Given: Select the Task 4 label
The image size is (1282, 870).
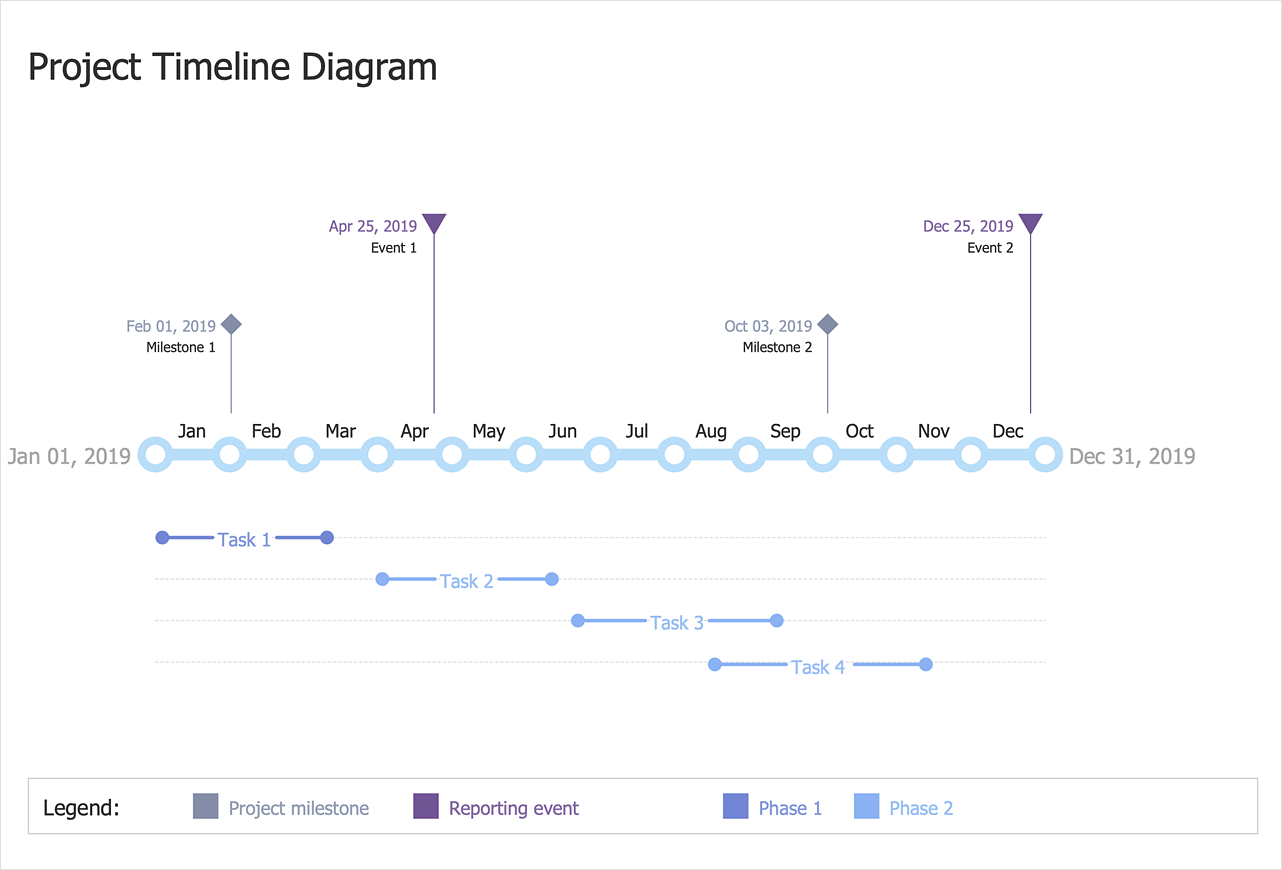Looking at the screenshot, I should click(x=818, y=667).
